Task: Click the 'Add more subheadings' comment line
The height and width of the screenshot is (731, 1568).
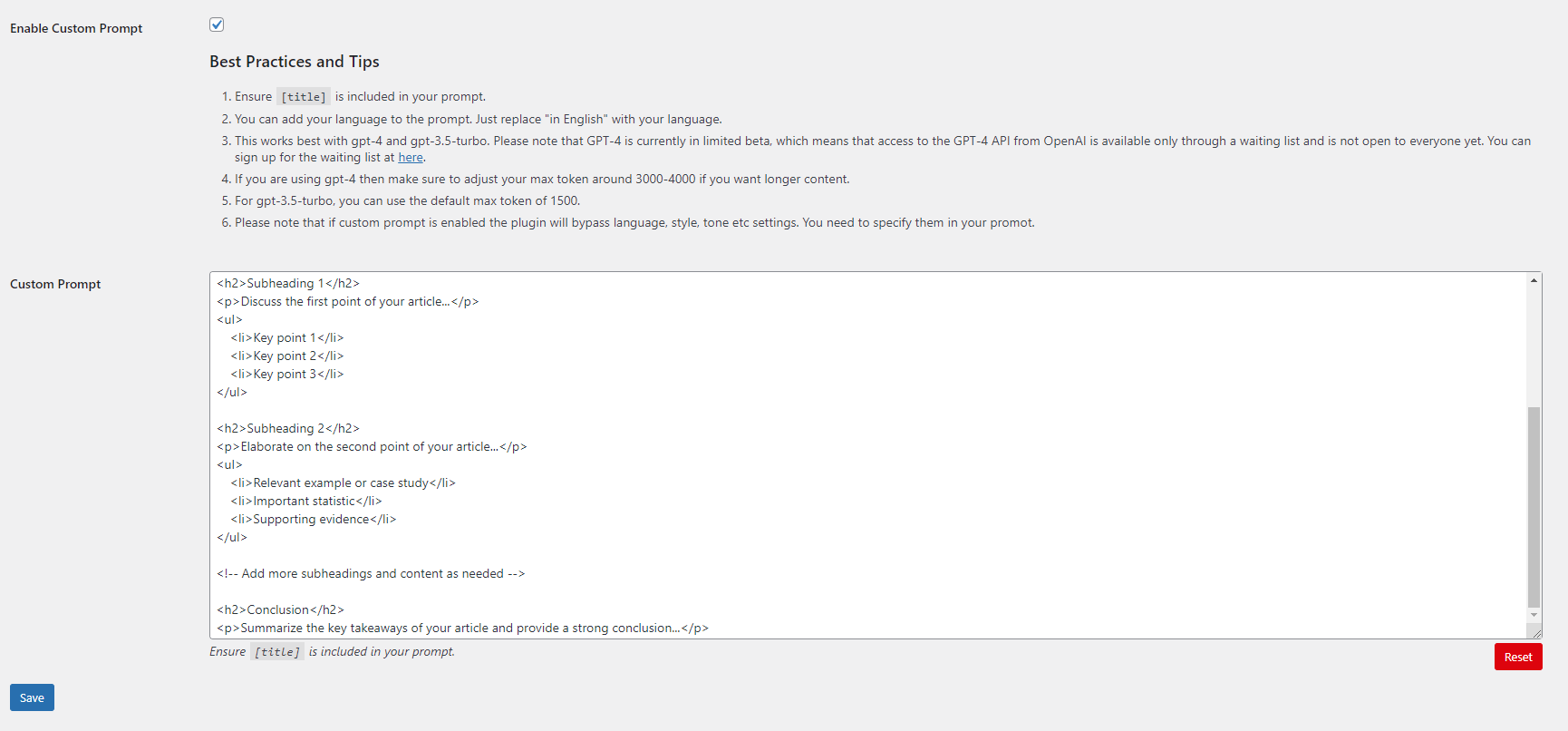Action: tap(371, 573)
